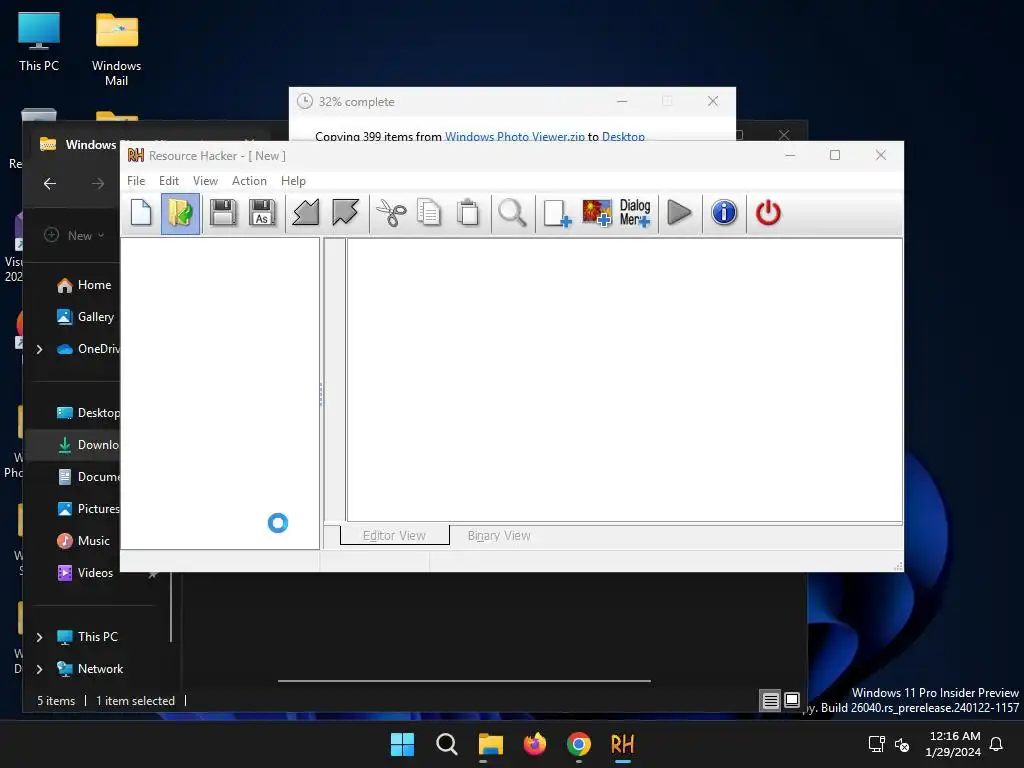Expand the This PC node chevron
Viewport: 1024px width, 768px height.
[39, 637]
